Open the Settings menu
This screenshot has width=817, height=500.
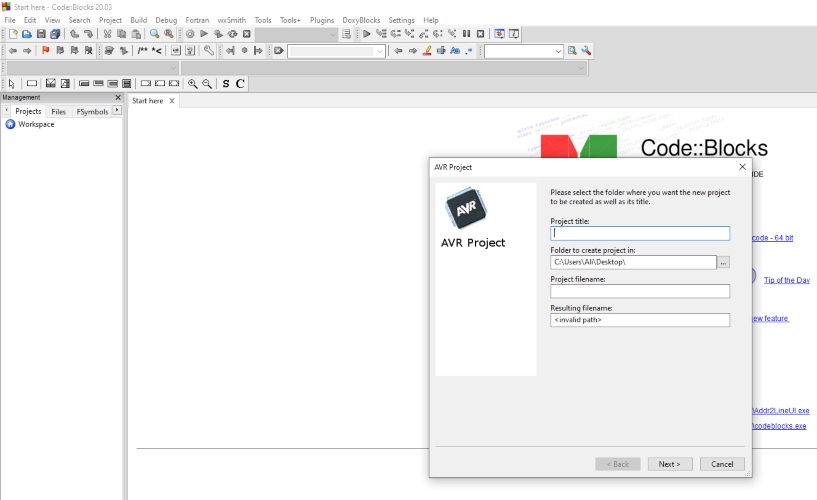(x=401, y=20)
